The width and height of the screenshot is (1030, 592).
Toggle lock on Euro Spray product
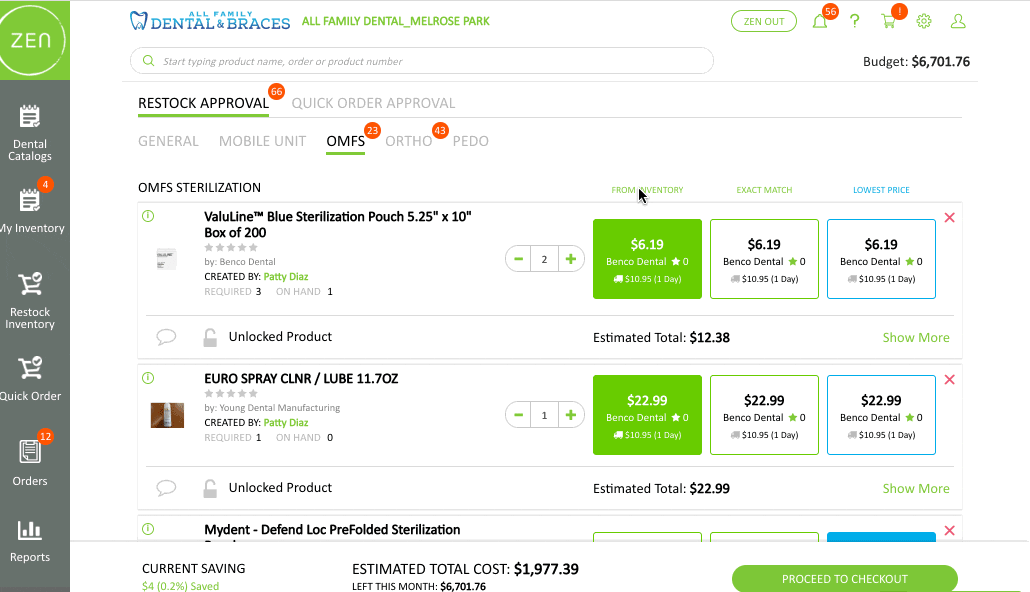point(210,488)
